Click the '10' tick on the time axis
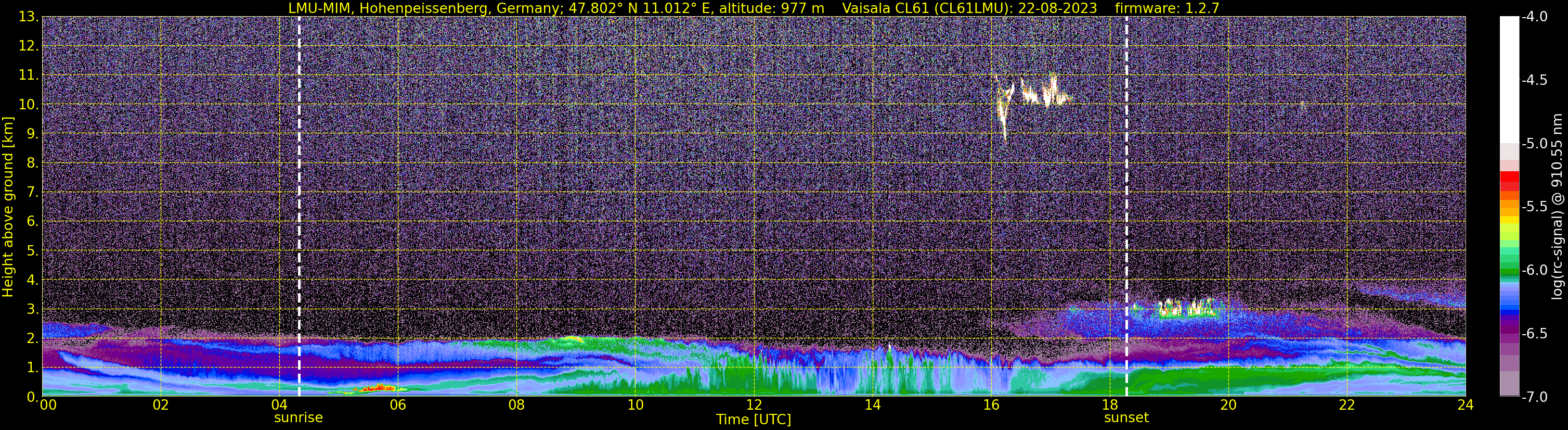The height and width of the screenshot is (430, 1568). click(x=635, y=405)
